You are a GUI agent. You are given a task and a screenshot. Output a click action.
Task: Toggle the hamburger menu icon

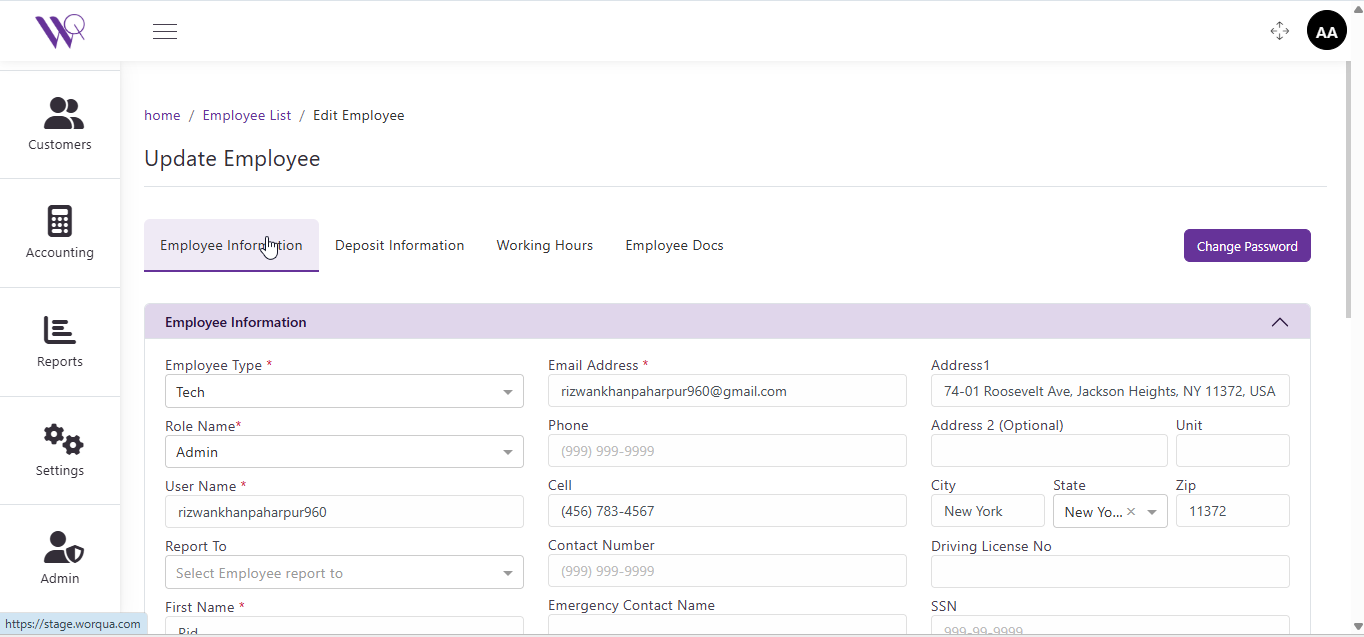[165, 31]
